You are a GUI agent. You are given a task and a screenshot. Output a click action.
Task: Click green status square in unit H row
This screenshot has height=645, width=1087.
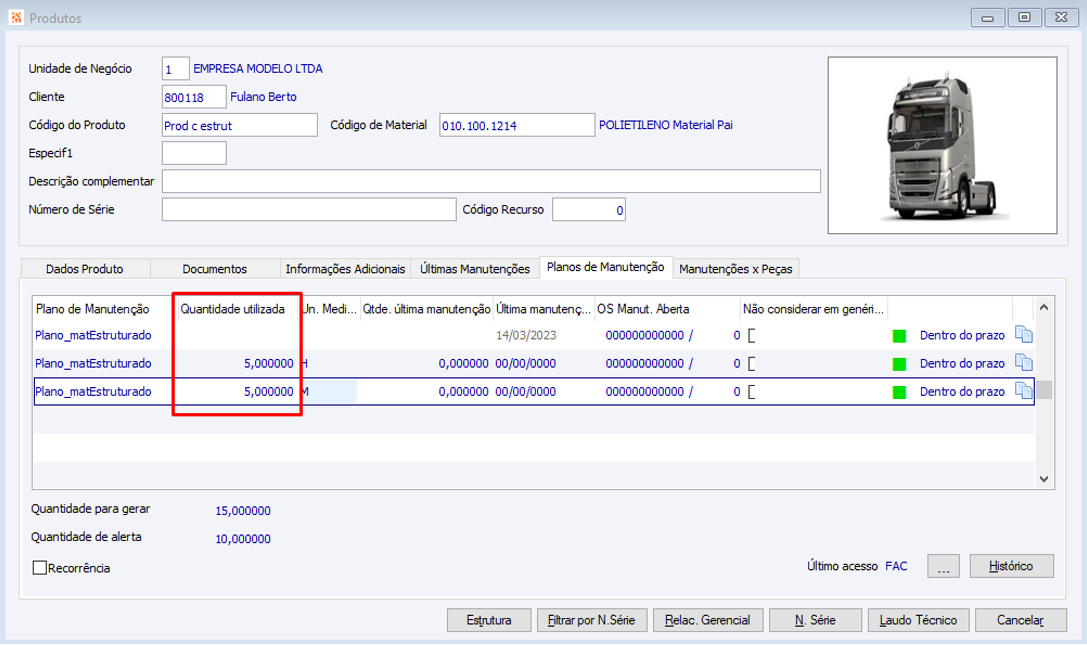click(899, 364)
